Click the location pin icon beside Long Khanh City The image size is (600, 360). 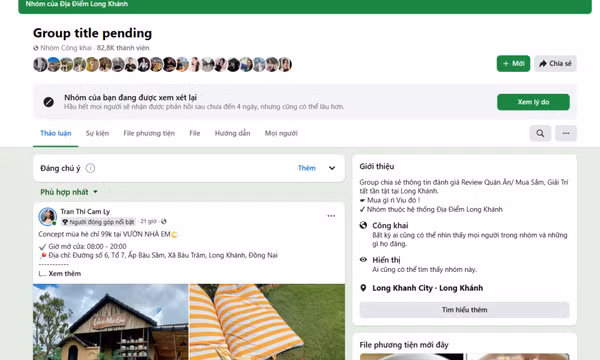363,288
